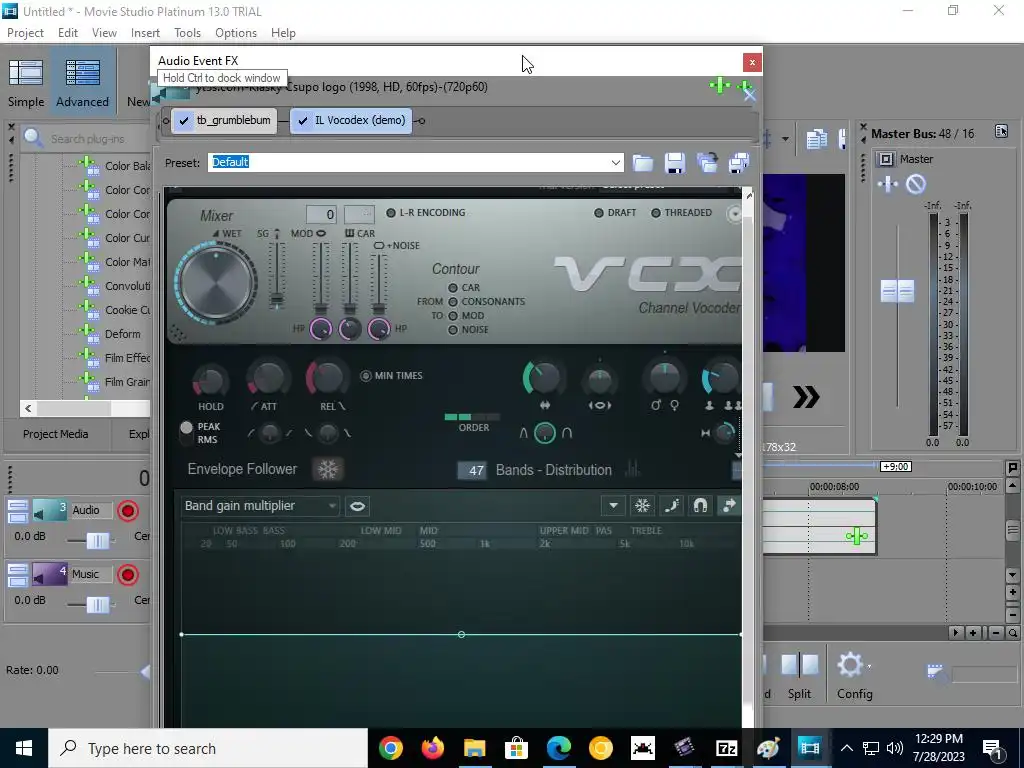Screen dimensions: 1024x768
Task: Open the View menu
Action: pyautogui.click(x=104, y=33)
